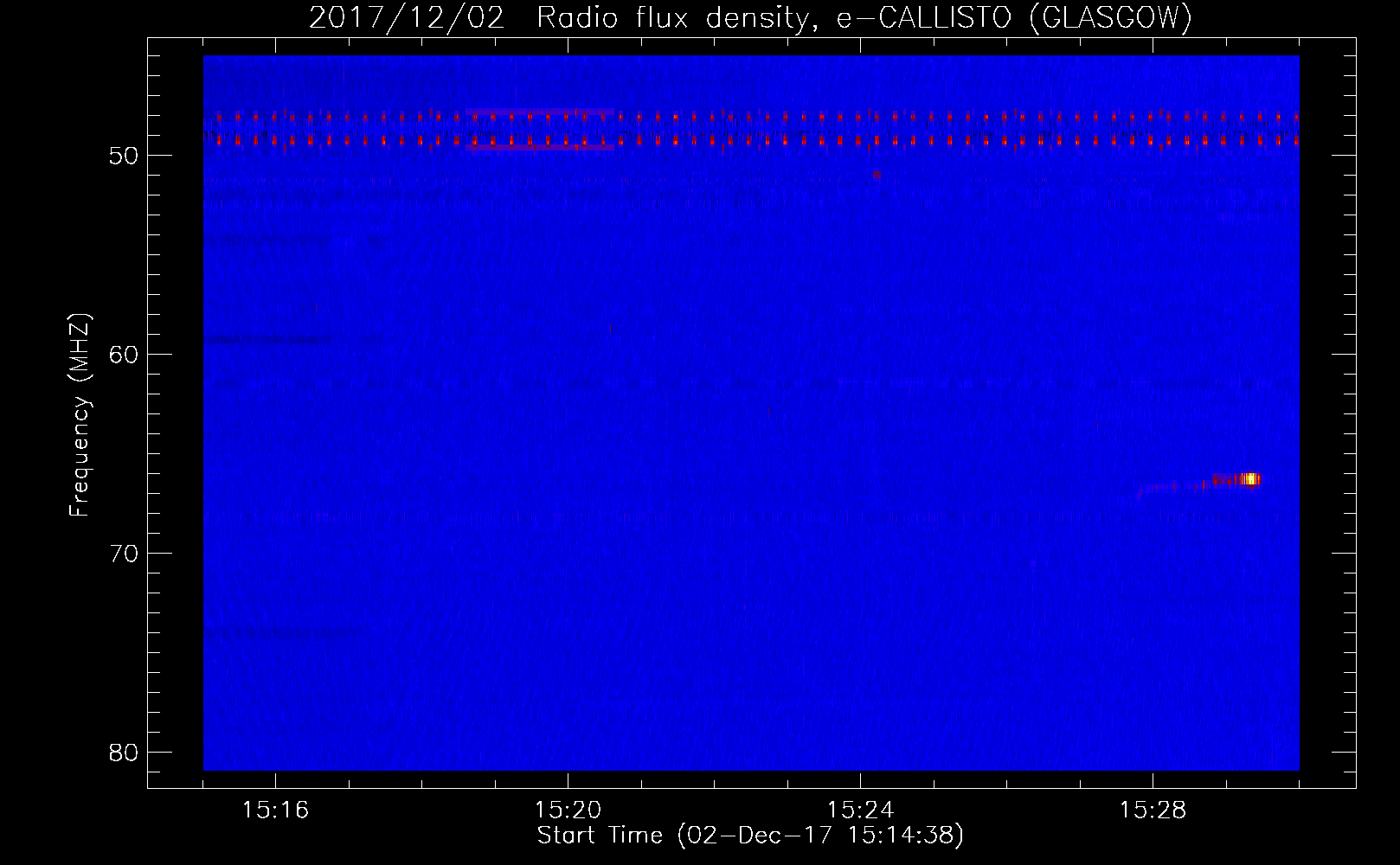Click the 80 frequency tick label
The image size is (1400, 865).
(x=125, y=753)
